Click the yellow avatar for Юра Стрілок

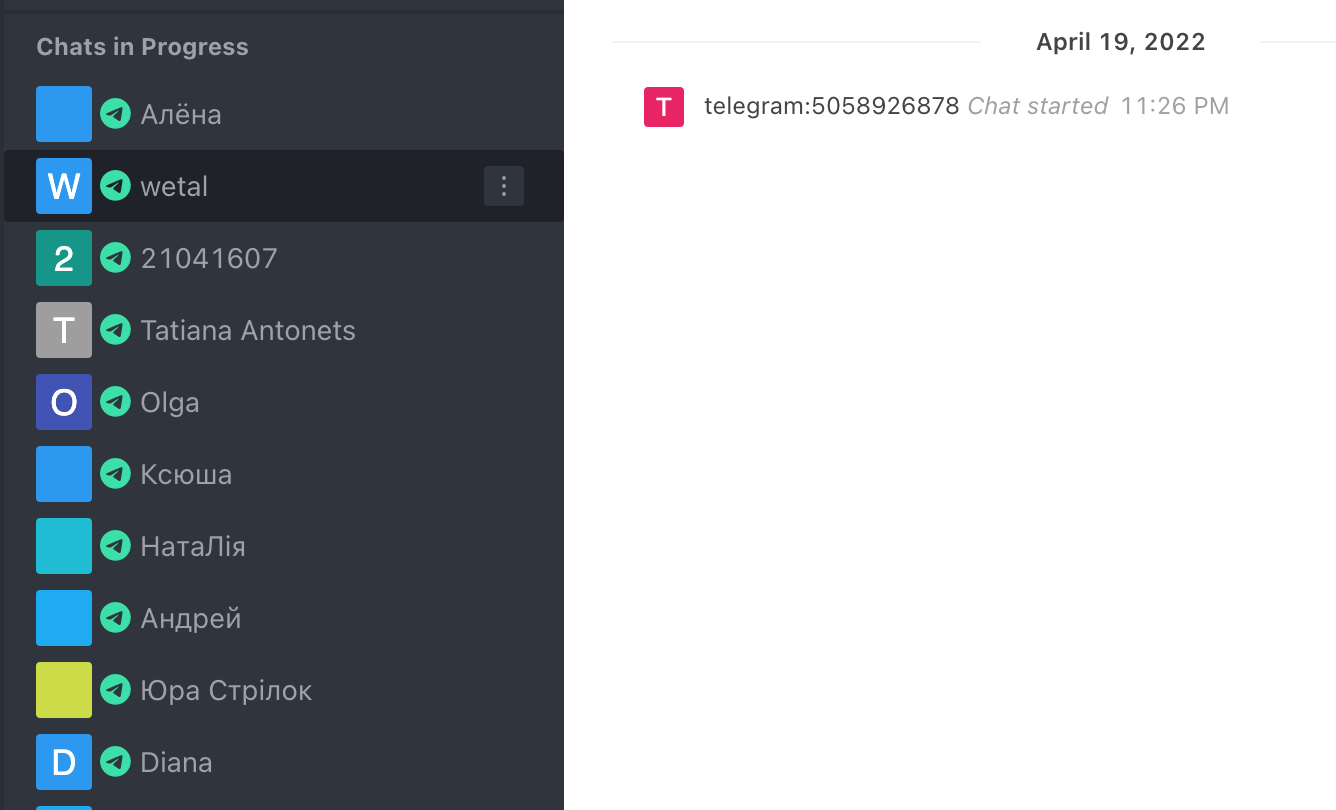click(64, 690)
